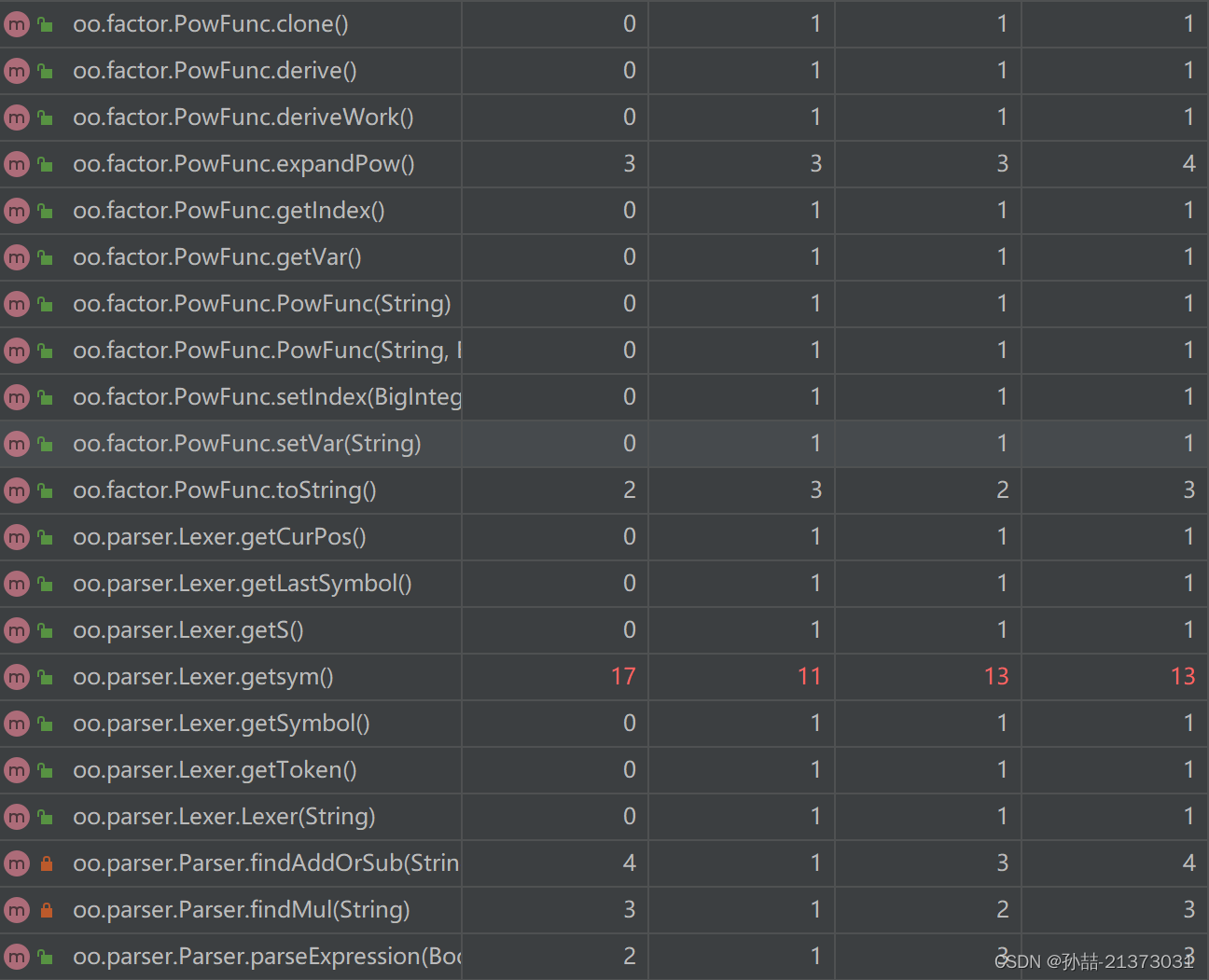Click method icon for PowFunc.setIndex row
Screen dimensions: 1209x980
17,397
